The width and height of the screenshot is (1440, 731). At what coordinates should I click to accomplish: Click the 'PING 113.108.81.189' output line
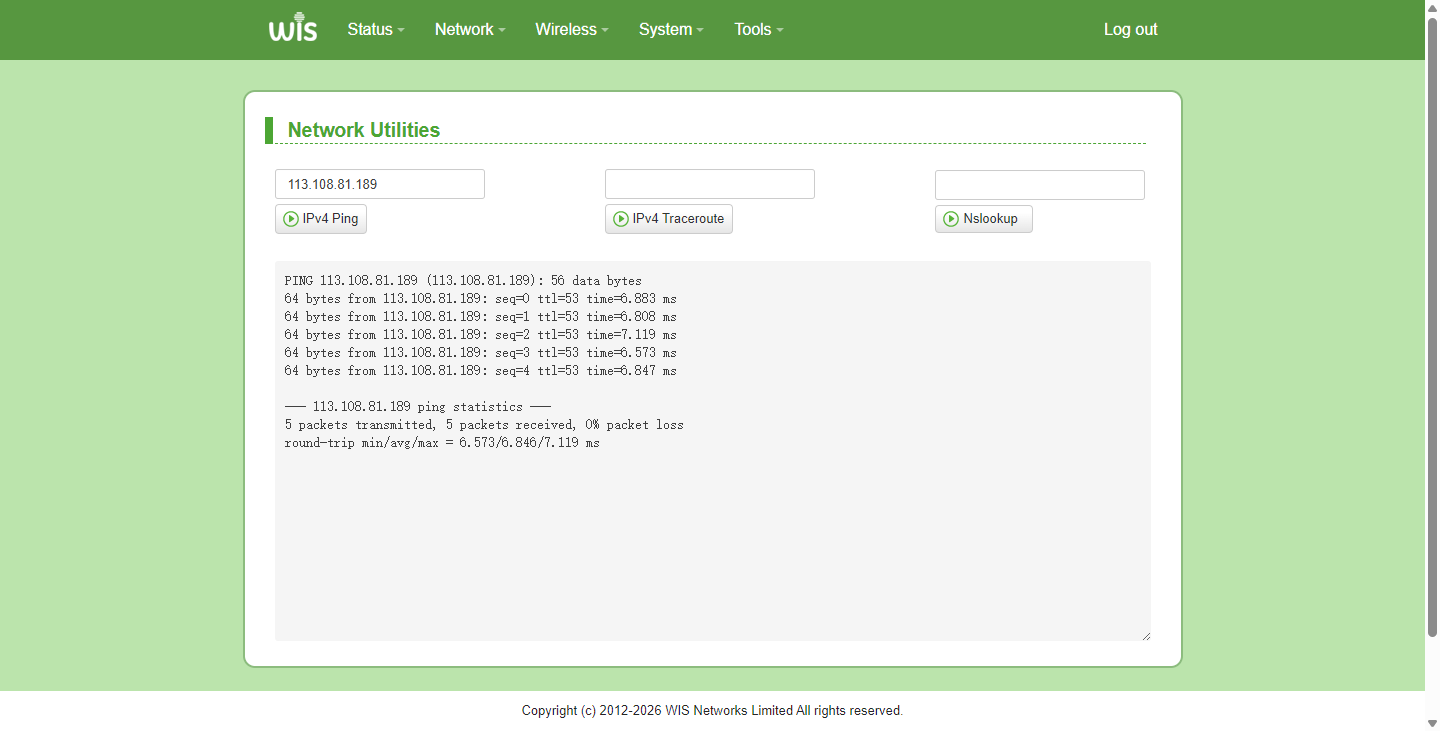coord(463,281)
